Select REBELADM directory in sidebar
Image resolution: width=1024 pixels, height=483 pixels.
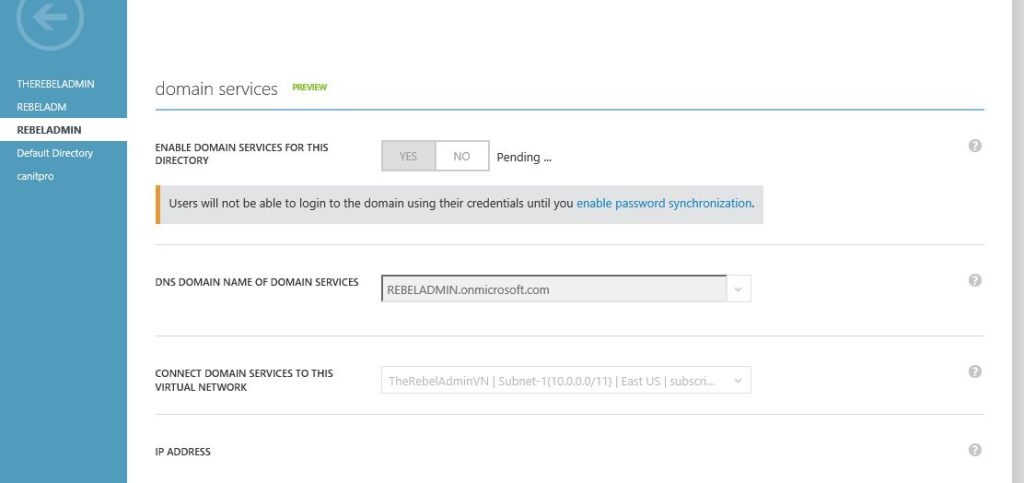pos(42,107)
